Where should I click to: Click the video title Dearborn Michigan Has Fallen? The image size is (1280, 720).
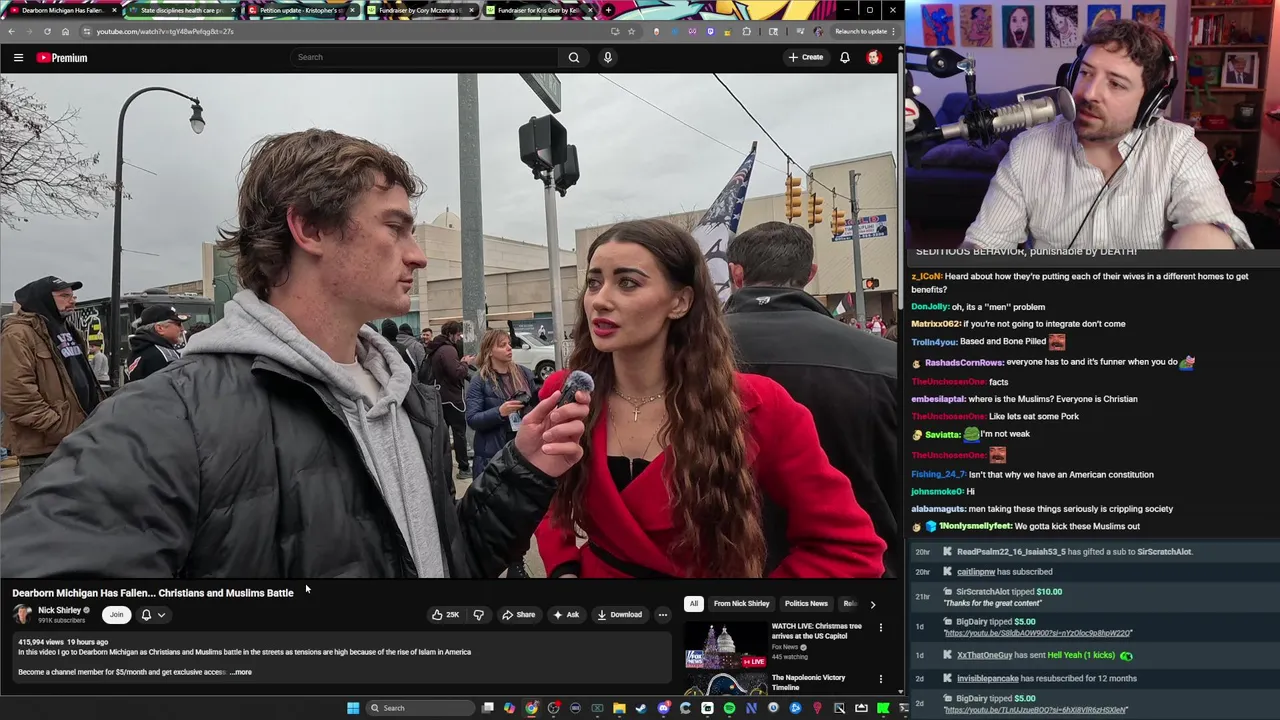click(153, 593)
